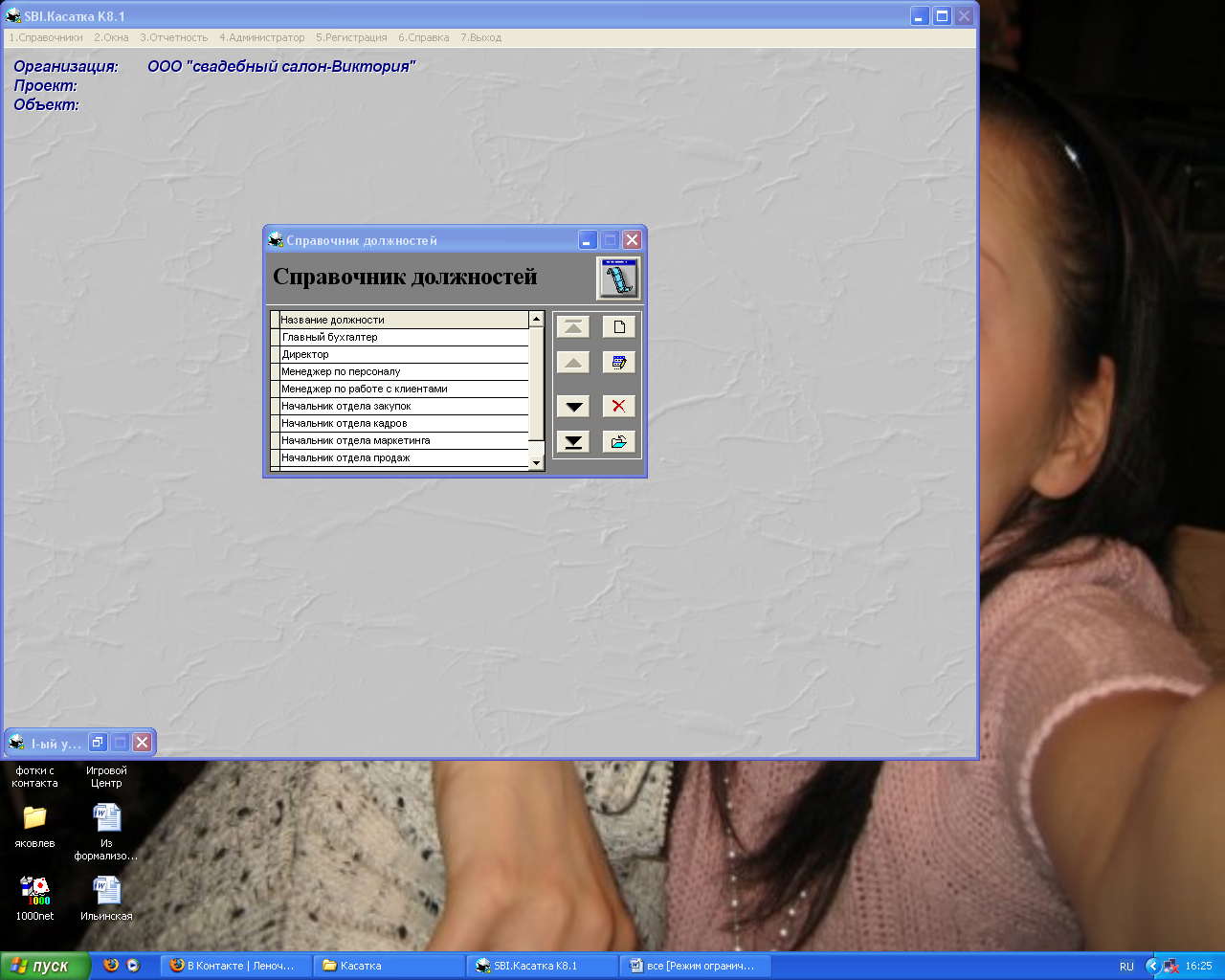Screen dimensions: 1225x980
Task: Open the 4.Администратор menu
Action: click(262, 38)
